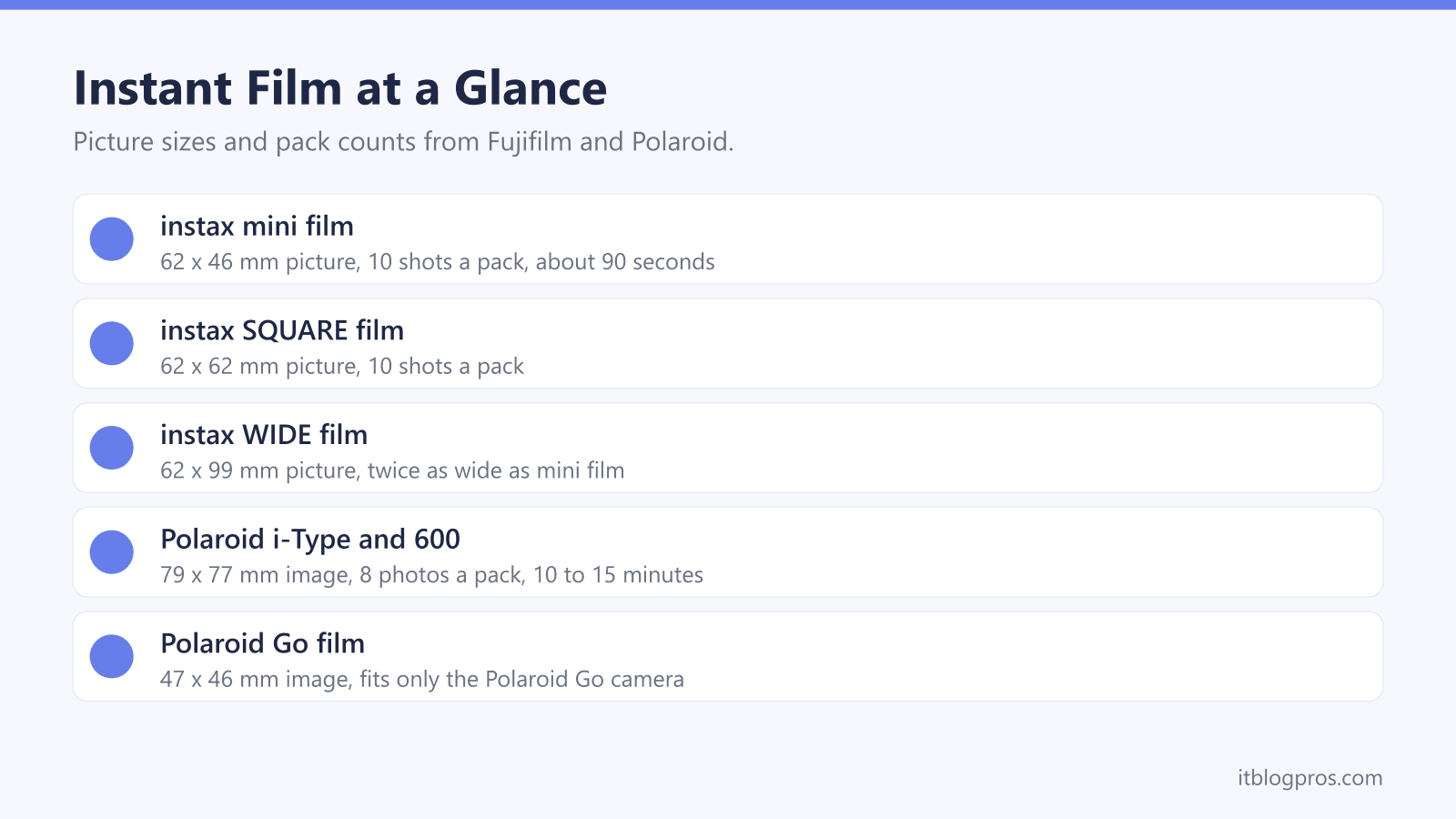This screenshot has width=1456, height=819.
Task: Click the blue dot beside Polaroid Go film
Action: 112,657
